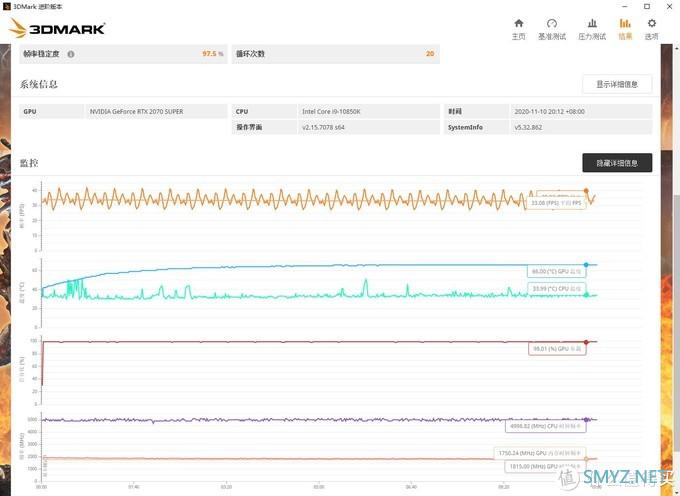Screen dimensions: 680x496
Task: Click the SystemInfo label cell
Action: click(476, 127)
